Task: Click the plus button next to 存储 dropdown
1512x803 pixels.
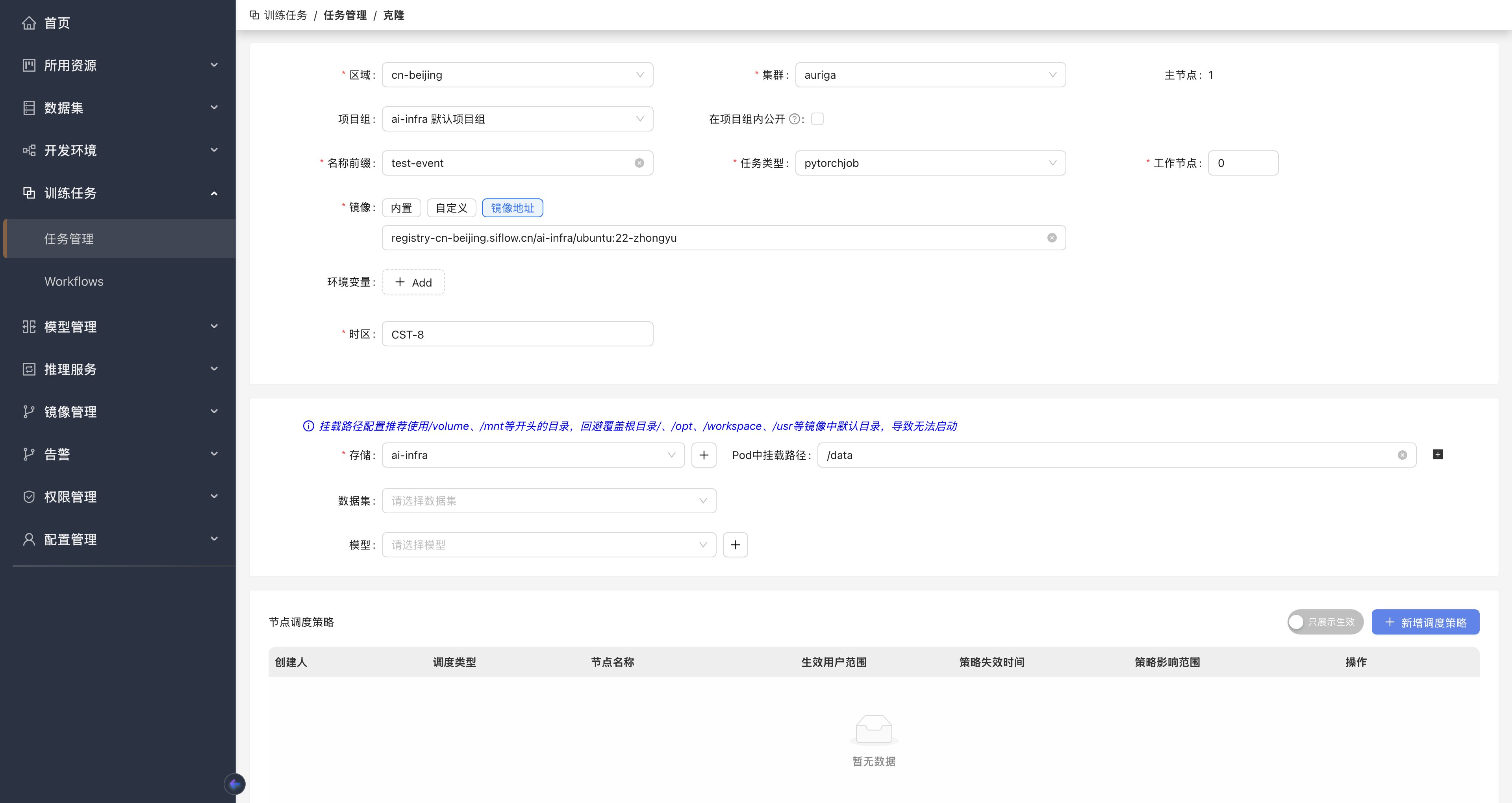Action: pyautogui.click(x=704, y=455)
